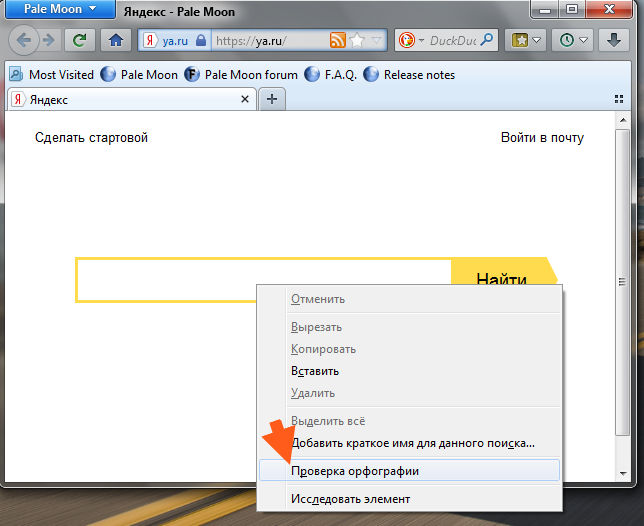The image size is (644, 526).
Task: Click the RSS feed icon in the address bar
Action: (338, 40)
